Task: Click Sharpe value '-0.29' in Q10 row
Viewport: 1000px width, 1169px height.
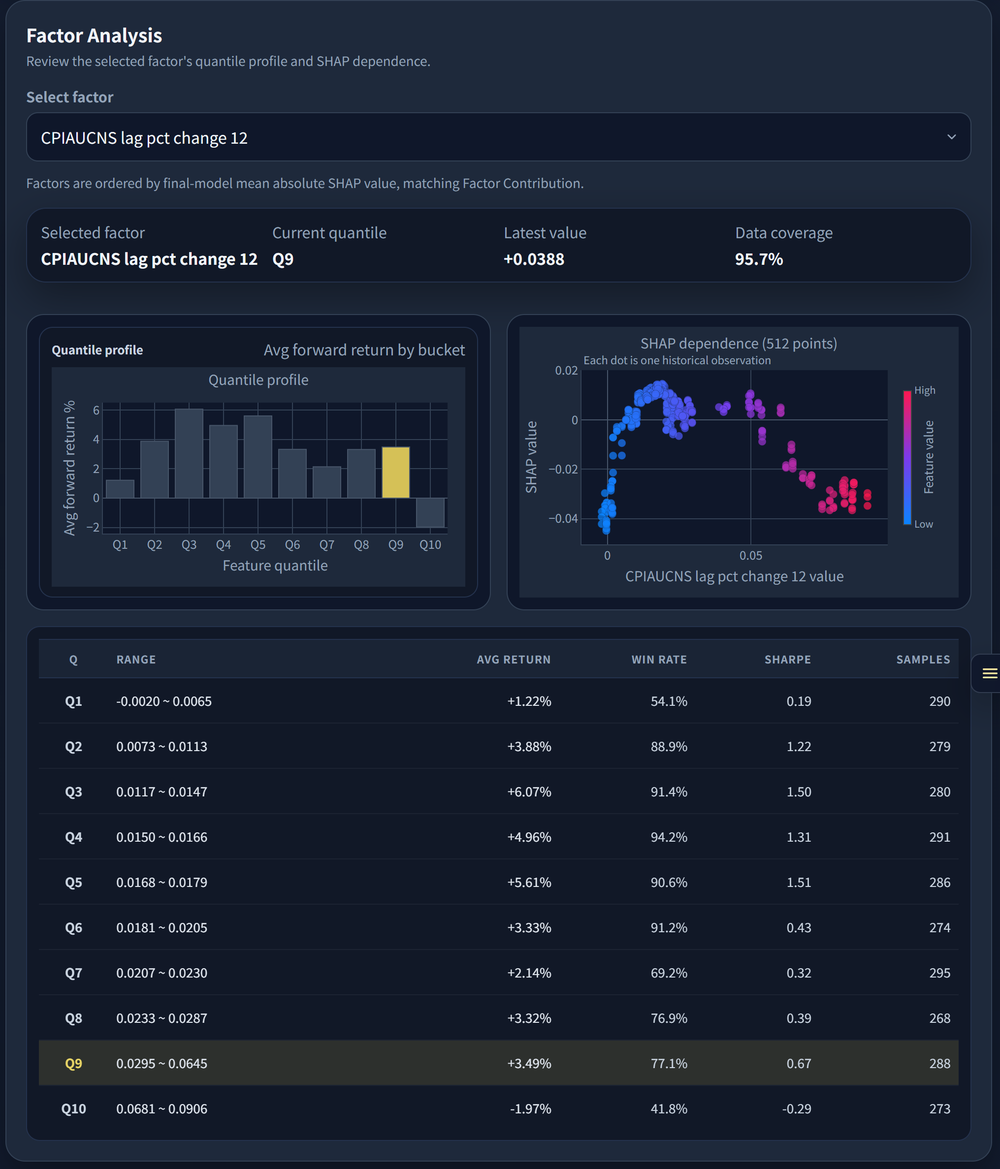Action: [x=796, y=1109]
